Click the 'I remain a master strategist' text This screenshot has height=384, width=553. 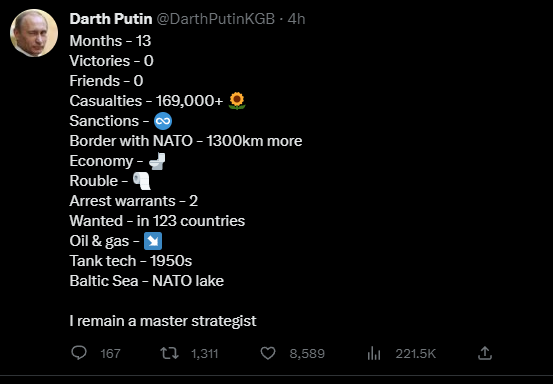pyautogui.click(x=163, y=321)
